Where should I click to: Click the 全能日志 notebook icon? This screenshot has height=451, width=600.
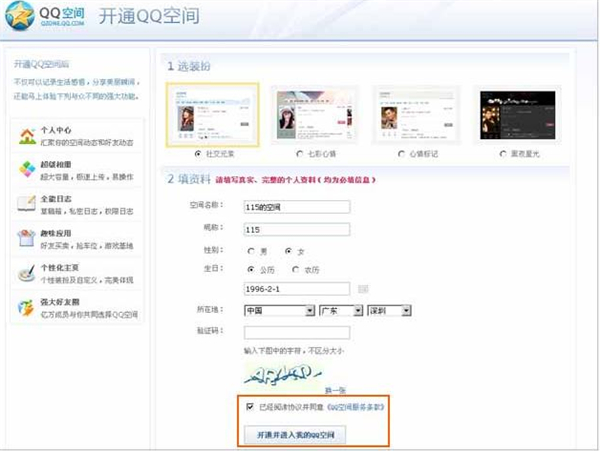26,204
